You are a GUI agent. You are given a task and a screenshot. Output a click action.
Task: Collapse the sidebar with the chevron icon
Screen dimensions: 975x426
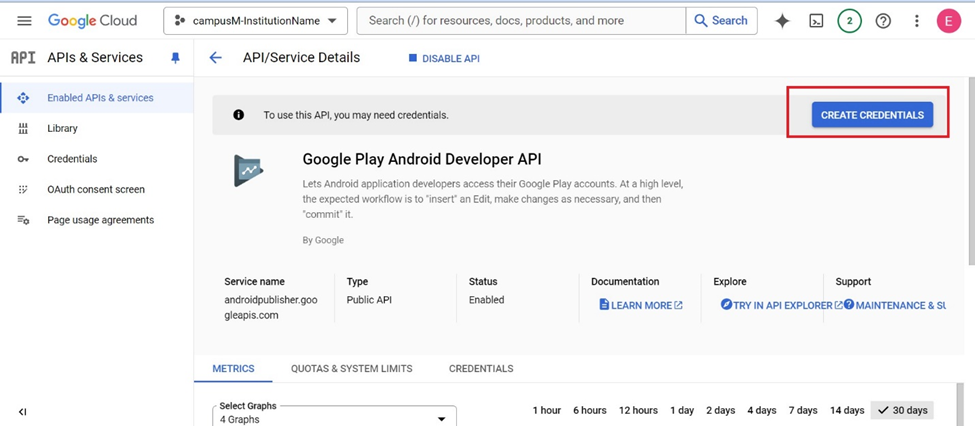pos(22,412)
